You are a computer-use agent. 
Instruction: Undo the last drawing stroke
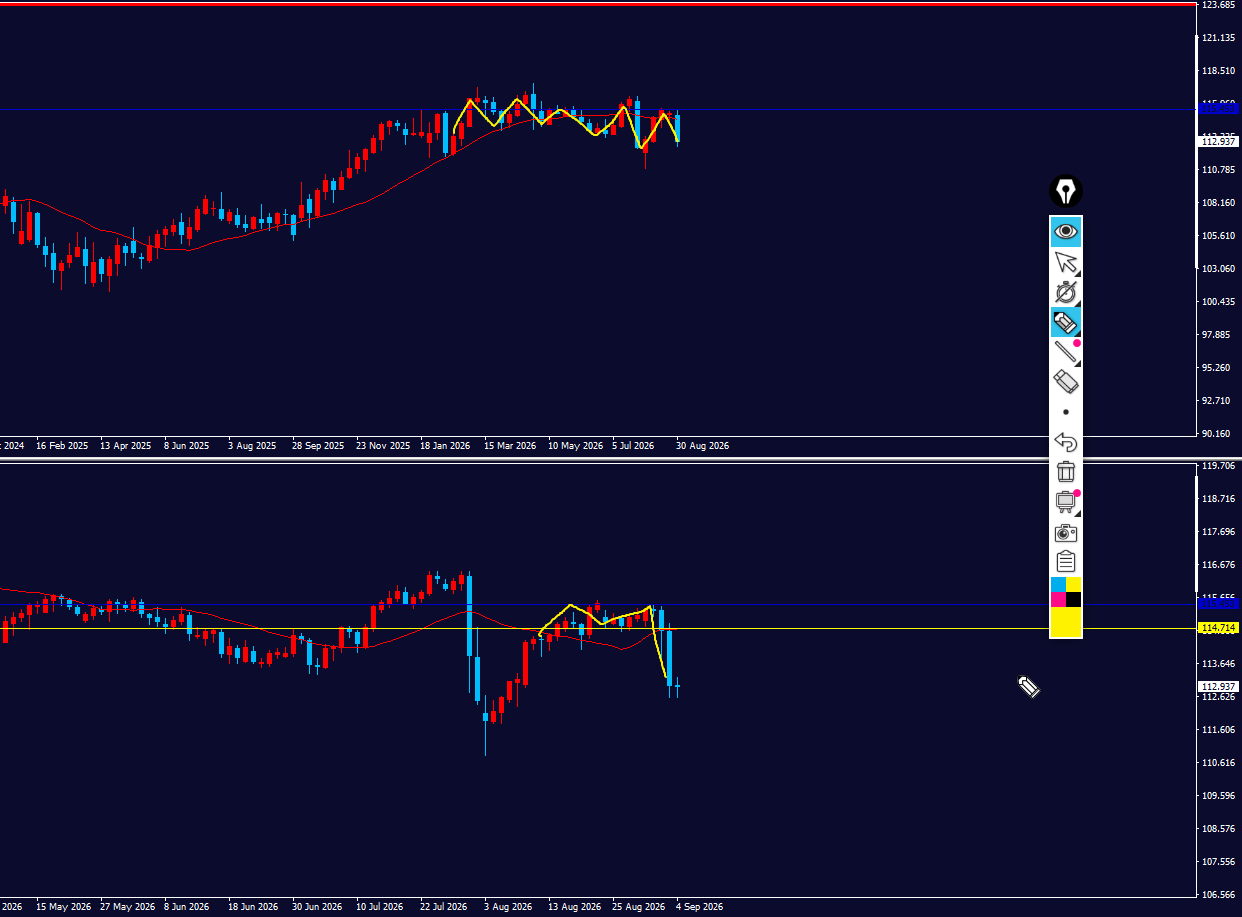pos(1066,442)
